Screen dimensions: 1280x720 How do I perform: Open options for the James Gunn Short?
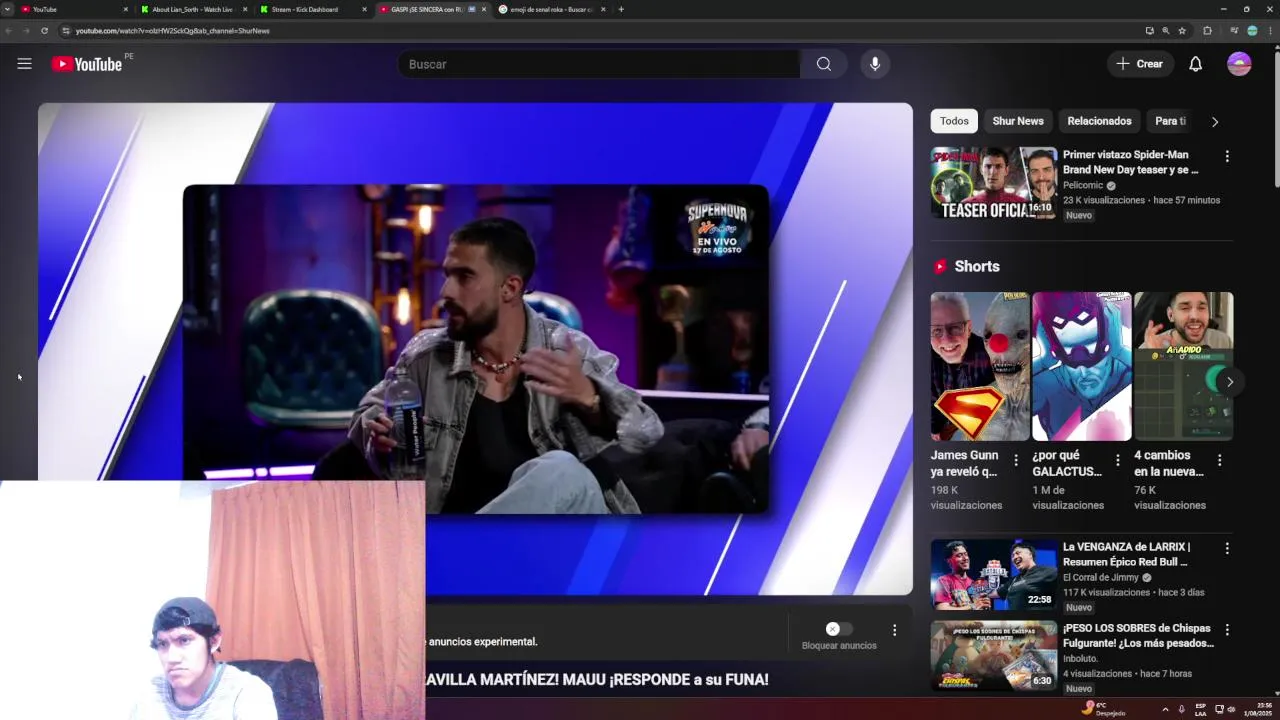pos(1016,460)
